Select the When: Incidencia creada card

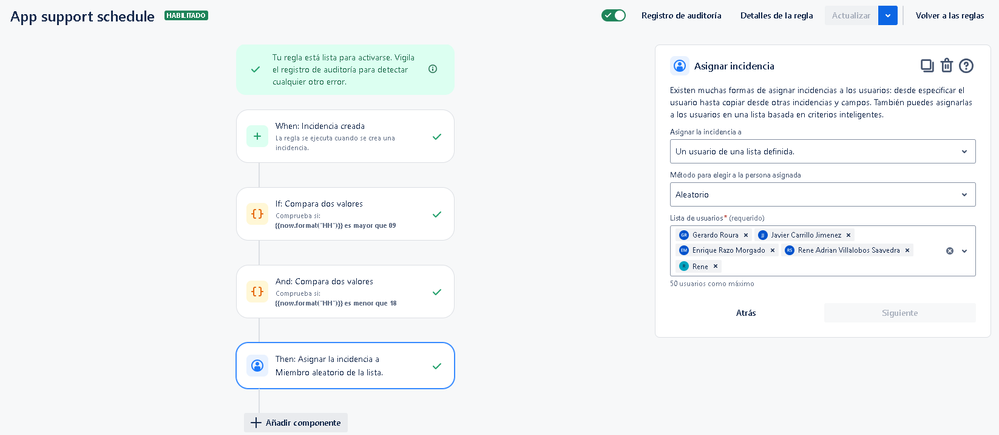(x=345, y=136)
